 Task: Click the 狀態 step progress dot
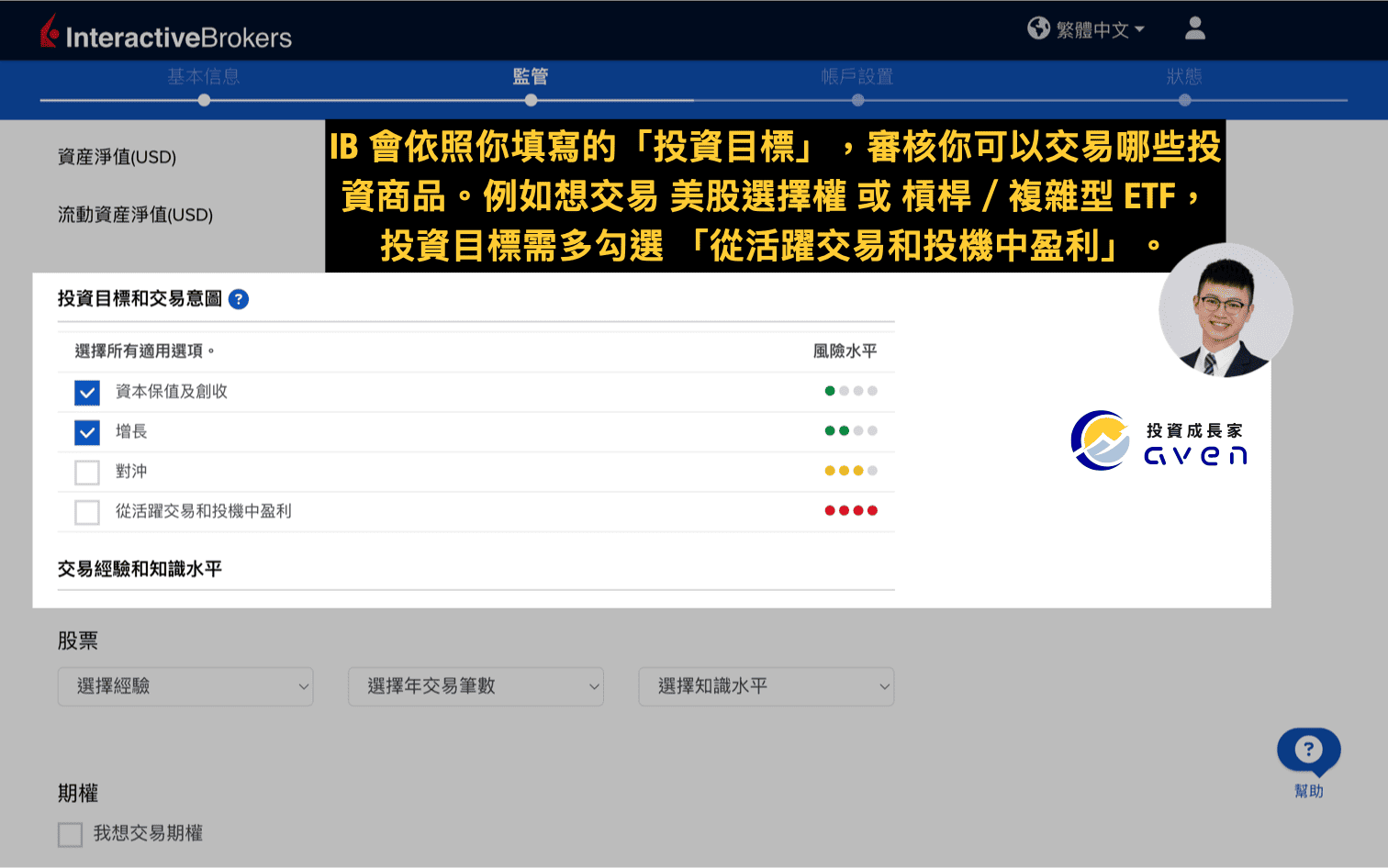pyautogui.click(x=1184, y=99)
